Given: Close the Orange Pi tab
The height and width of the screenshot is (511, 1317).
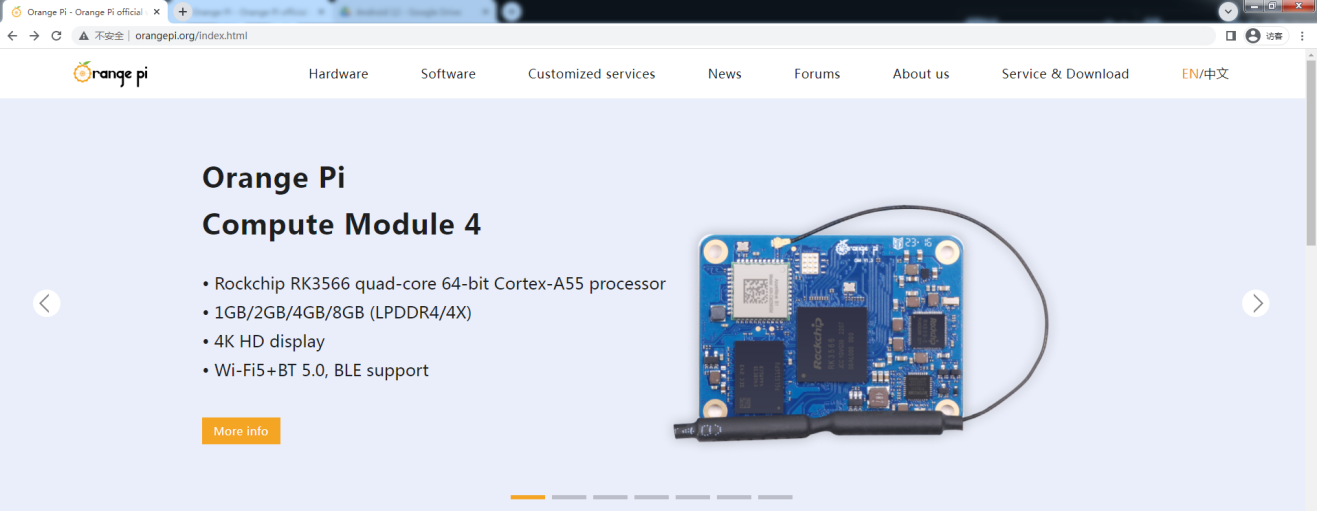Looking at the screenshot, I should point(157,12).
